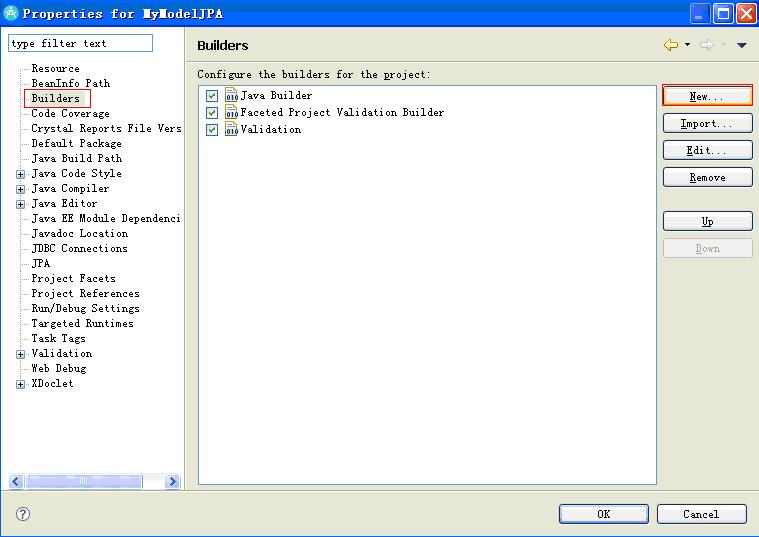The width and height of the screenshot is (759, 537).
Task: Select Builders in the tree
Action: [55, 98]
